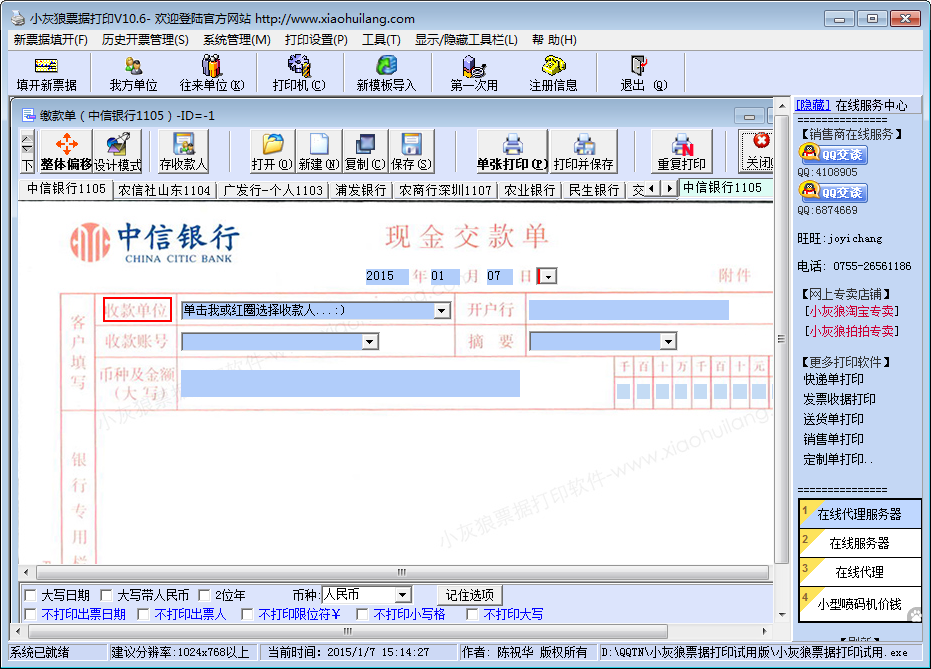The width and height of the screenshot is (931, 669).
Task: Toggle the 不打印出票日期 checkbox
Action: pyautogui.click(x=31, y=614)
